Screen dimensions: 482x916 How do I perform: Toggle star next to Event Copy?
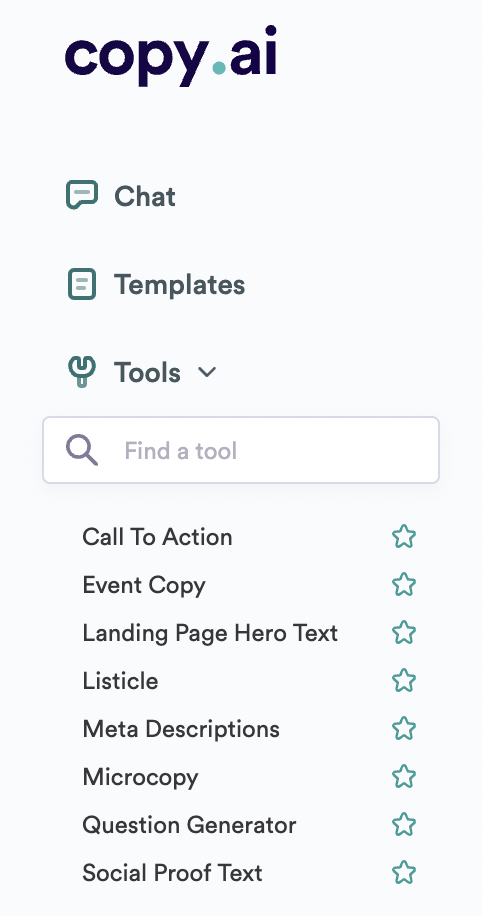point(404,585)
